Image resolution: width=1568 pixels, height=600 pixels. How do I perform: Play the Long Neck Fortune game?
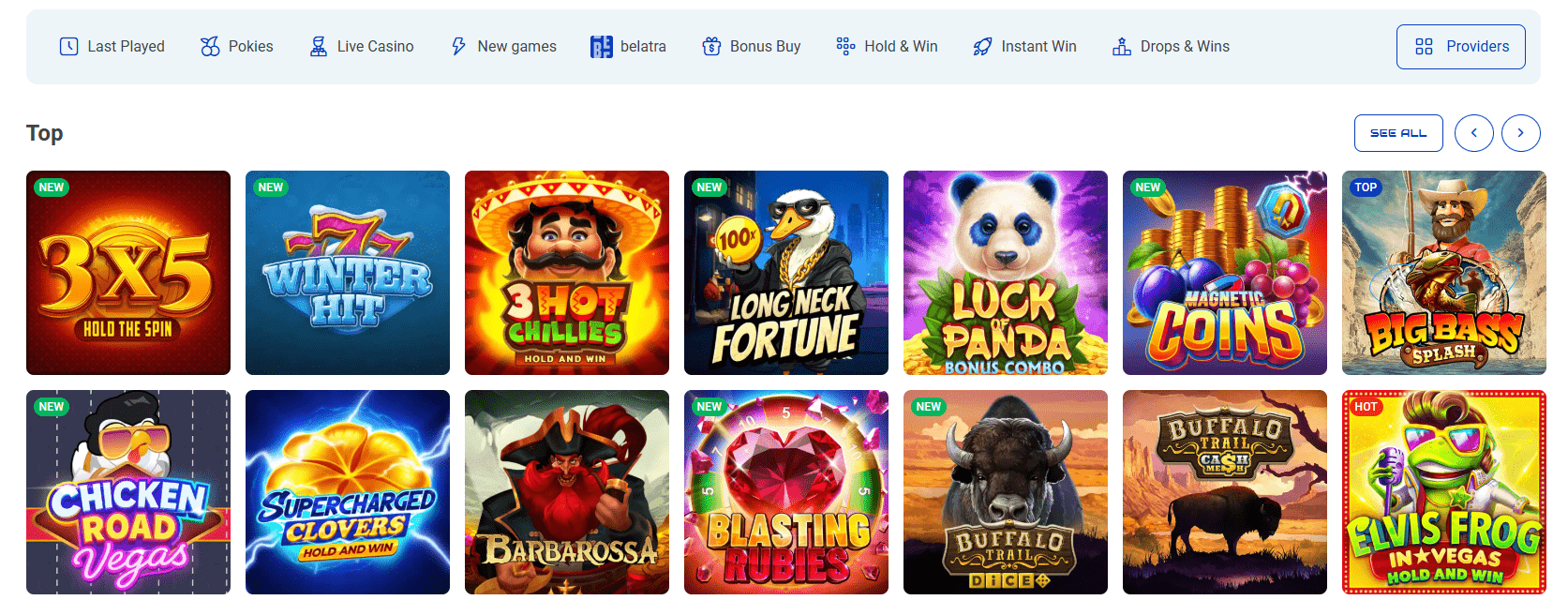click(786, 273)
